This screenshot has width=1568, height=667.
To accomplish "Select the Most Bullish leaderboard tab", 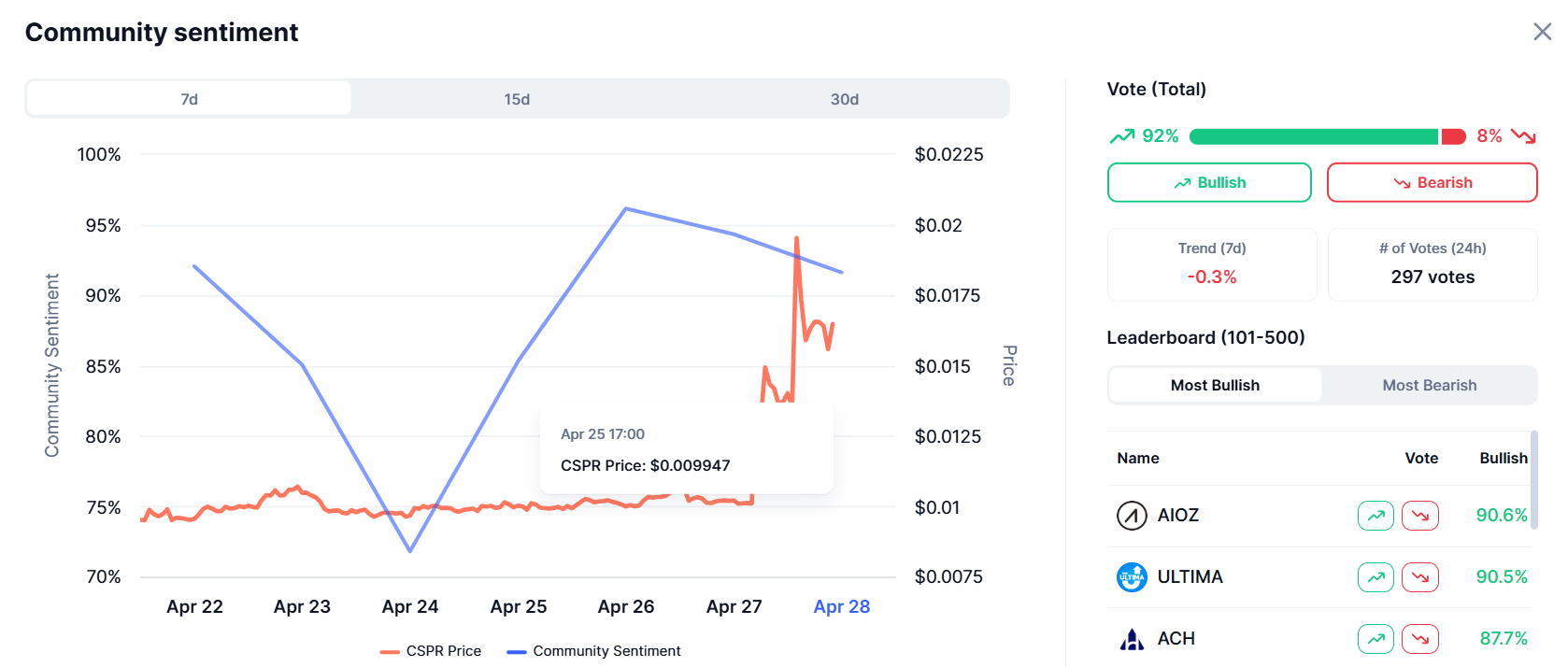I will [x=1215, y=385].
